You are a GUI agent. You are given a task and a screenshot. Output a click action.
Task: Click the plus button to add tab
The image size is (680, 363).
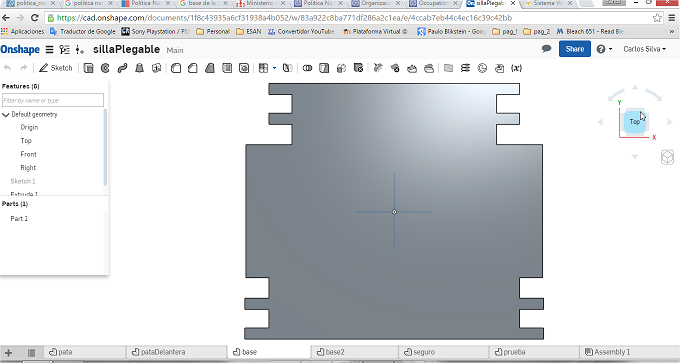[8, 353]
